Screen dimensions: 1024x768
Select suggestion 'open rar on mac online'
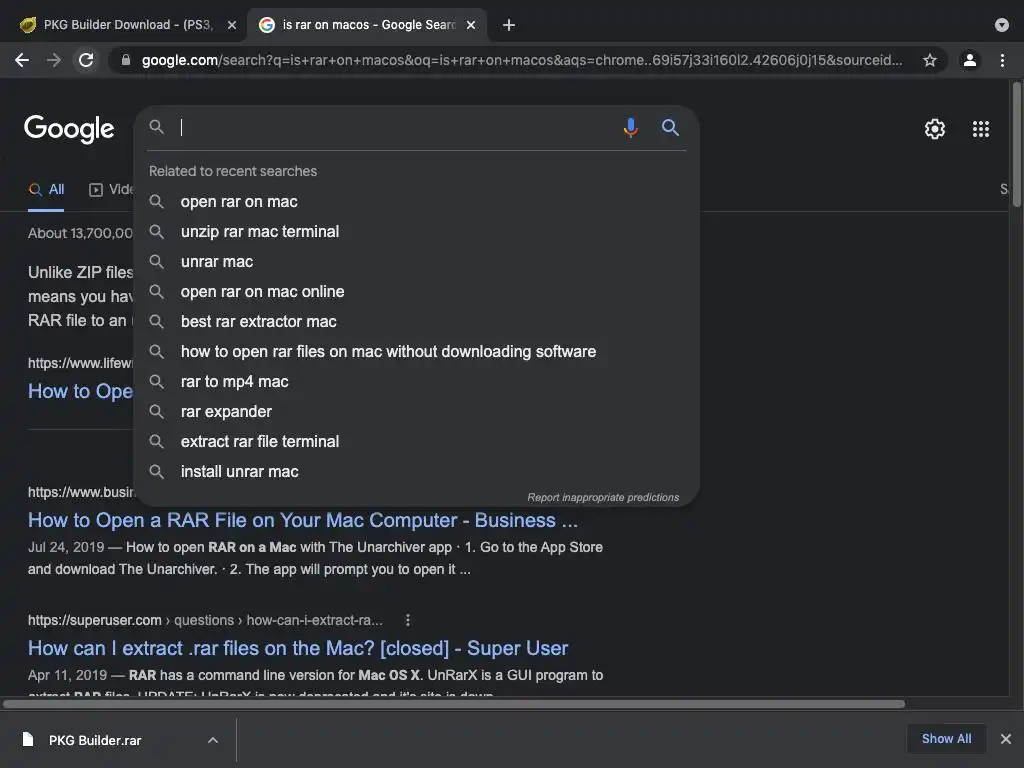tap(417, 292)
